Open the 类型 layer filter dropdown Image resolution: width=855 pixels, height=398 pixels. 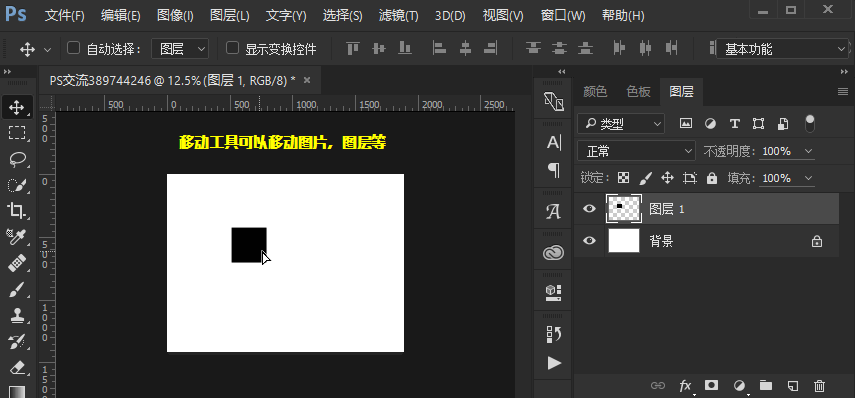click(x=621, y=124)
